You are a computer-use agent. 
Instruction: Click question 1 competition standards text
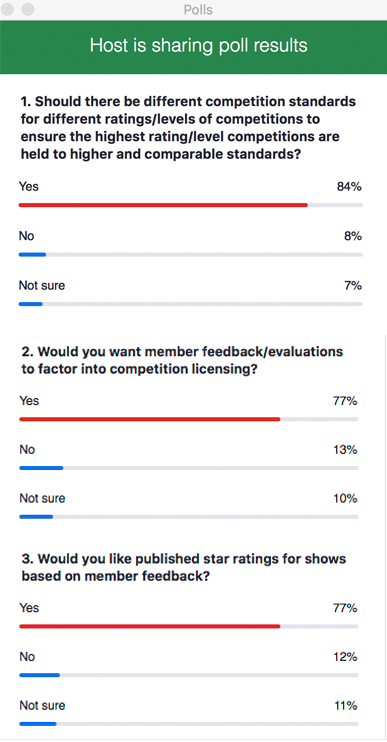click(188, 128)
